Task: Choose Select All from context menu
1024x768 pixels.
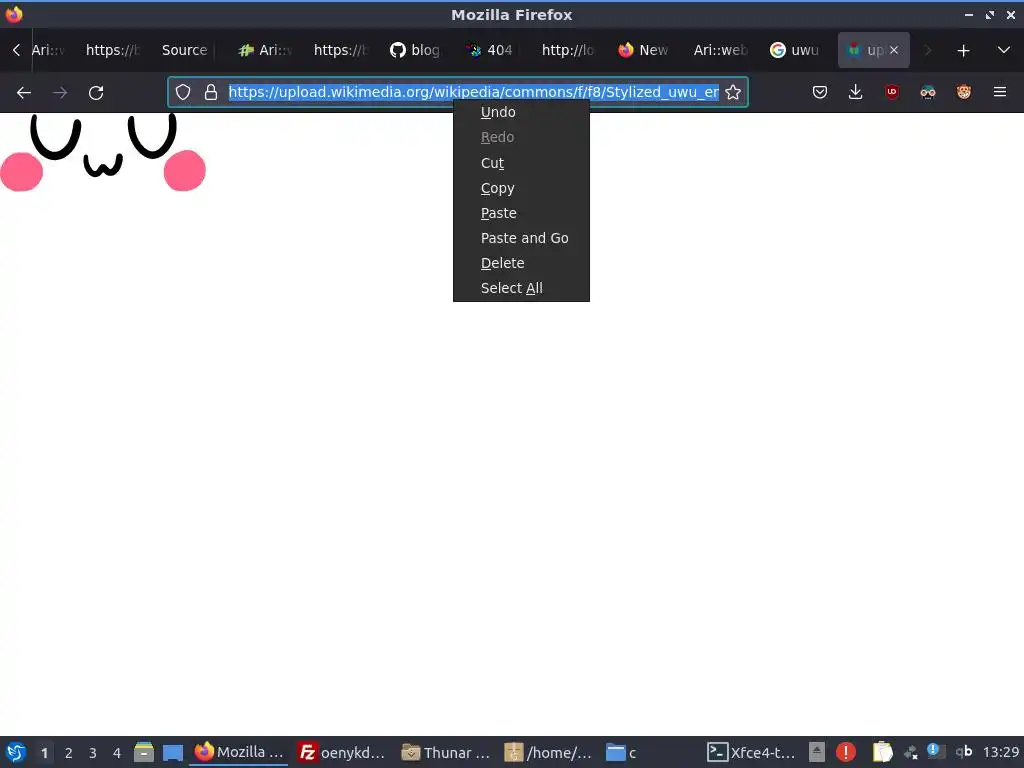Action: [521, 288]
